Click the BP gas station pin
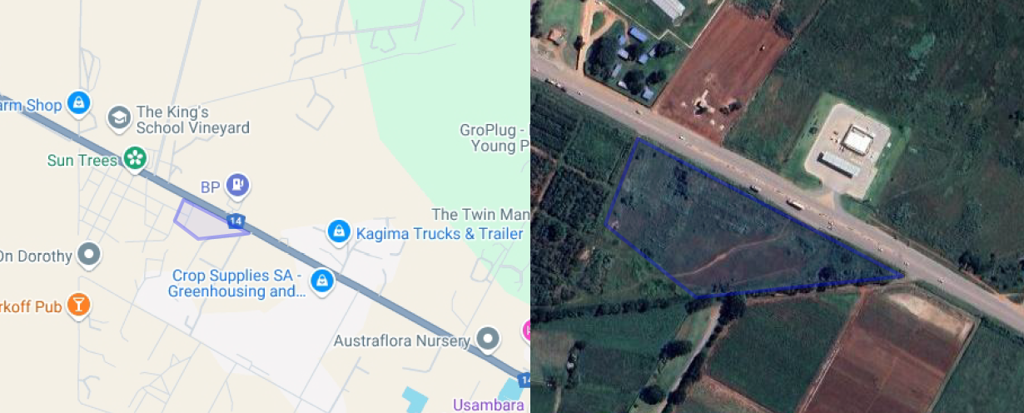The image size is (1024, 413). (x=238, y=186)
